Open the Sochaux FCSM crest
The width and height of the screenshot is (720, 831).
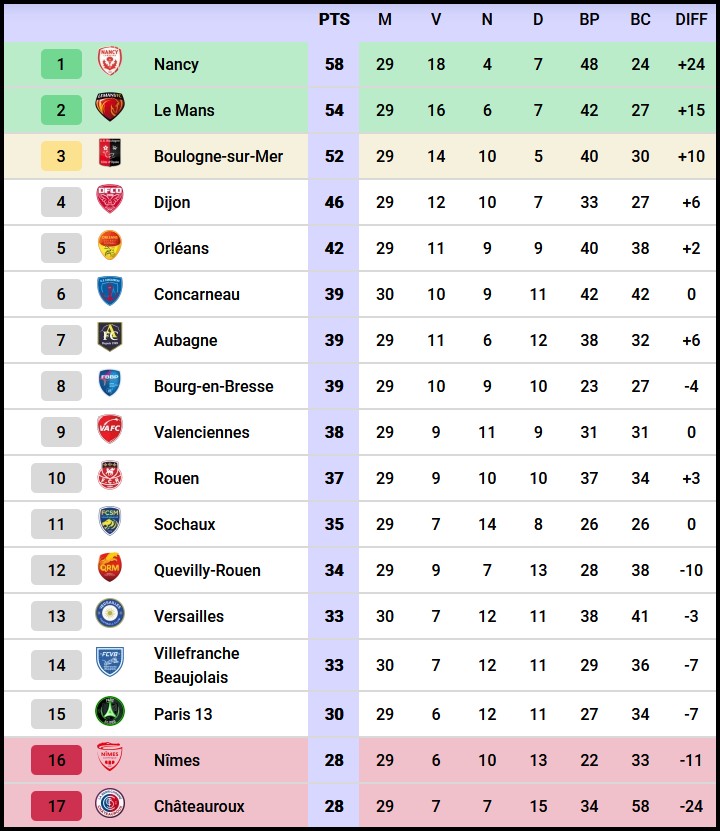tap(109, 524)
